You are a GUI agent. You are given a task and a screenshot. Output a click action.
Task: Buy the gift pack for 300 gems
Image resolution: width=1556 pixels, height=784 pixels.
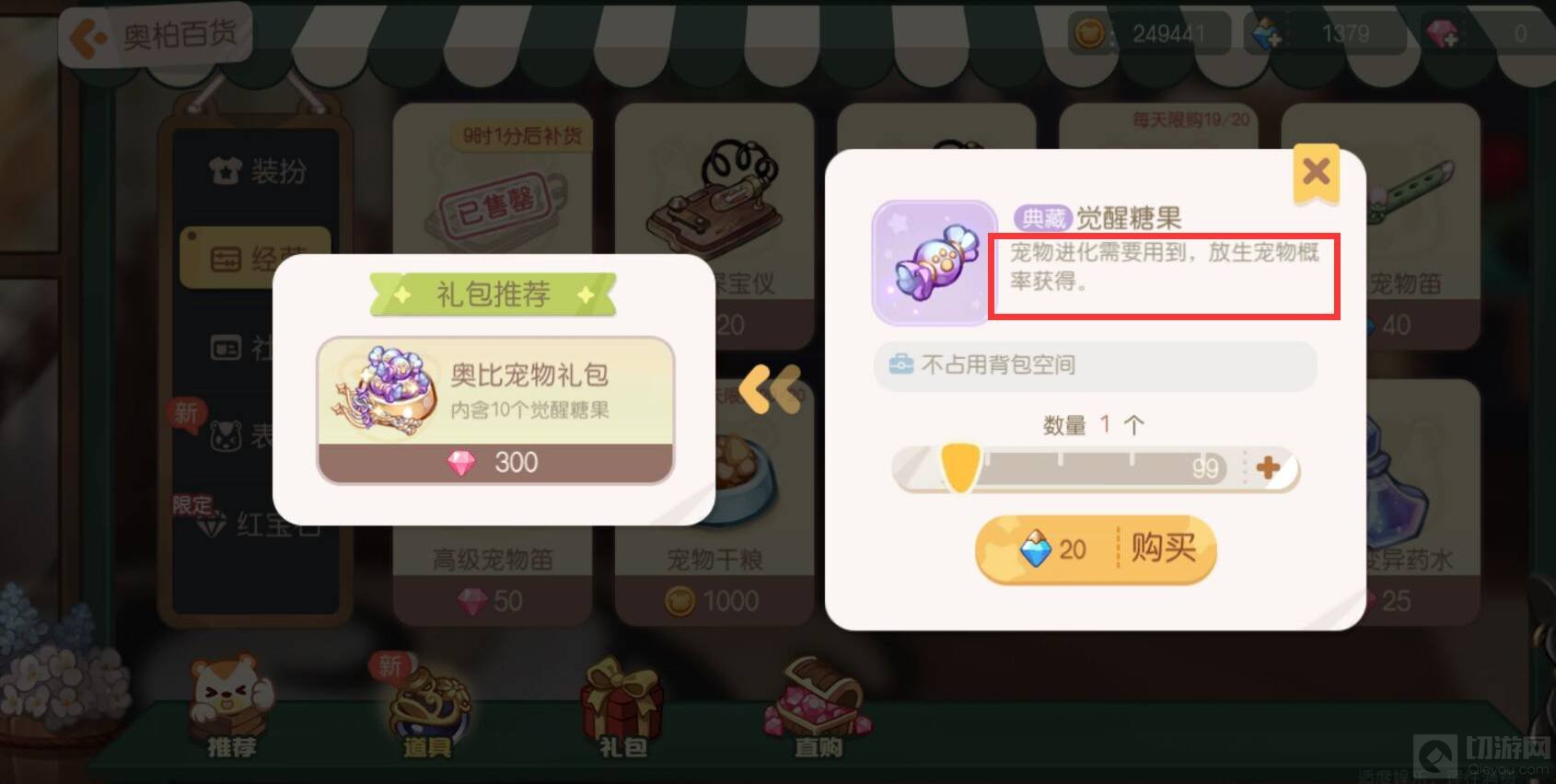495,463
